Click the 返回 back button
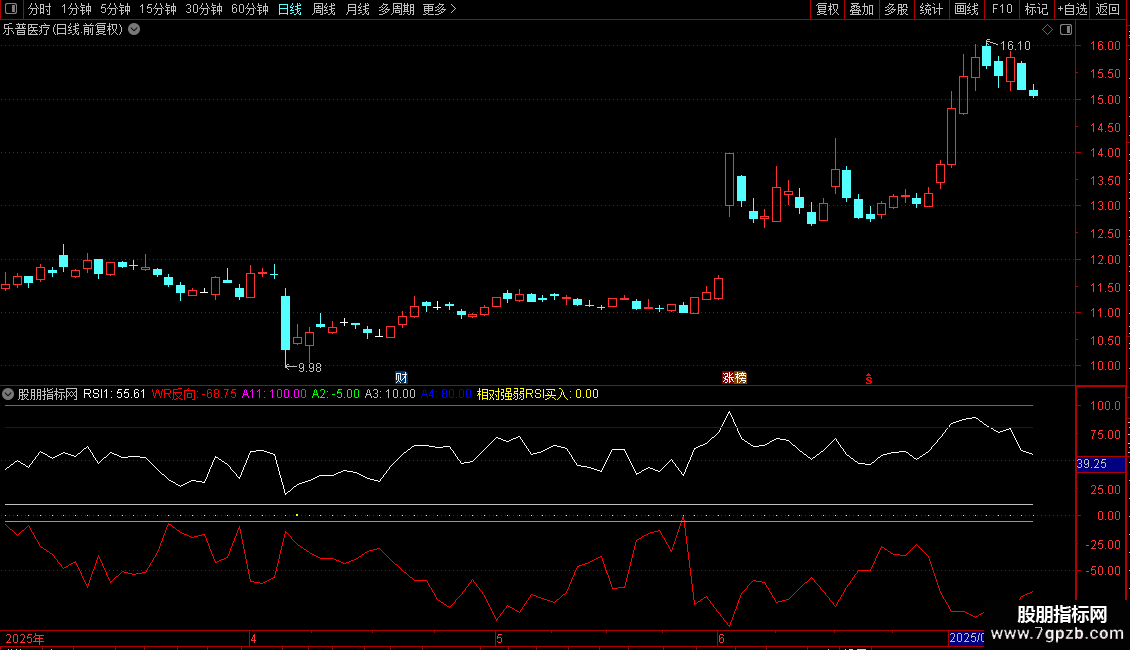Image resolution: width=1130 pixels, height=650 pixels. tap(1108, 9)
